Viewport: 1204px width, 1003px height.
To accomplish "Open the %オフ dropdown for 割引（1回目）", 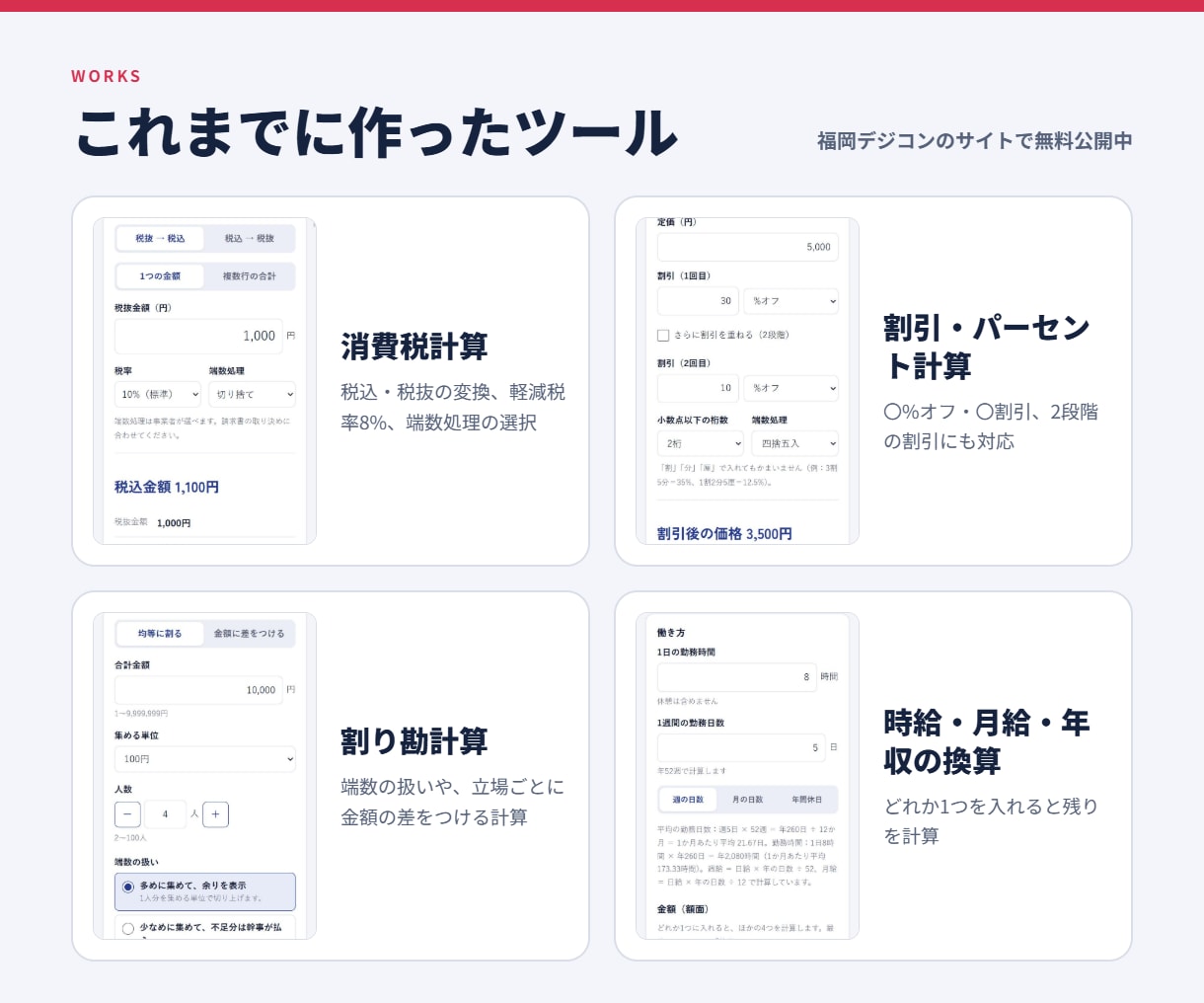I will pos(791,301).
